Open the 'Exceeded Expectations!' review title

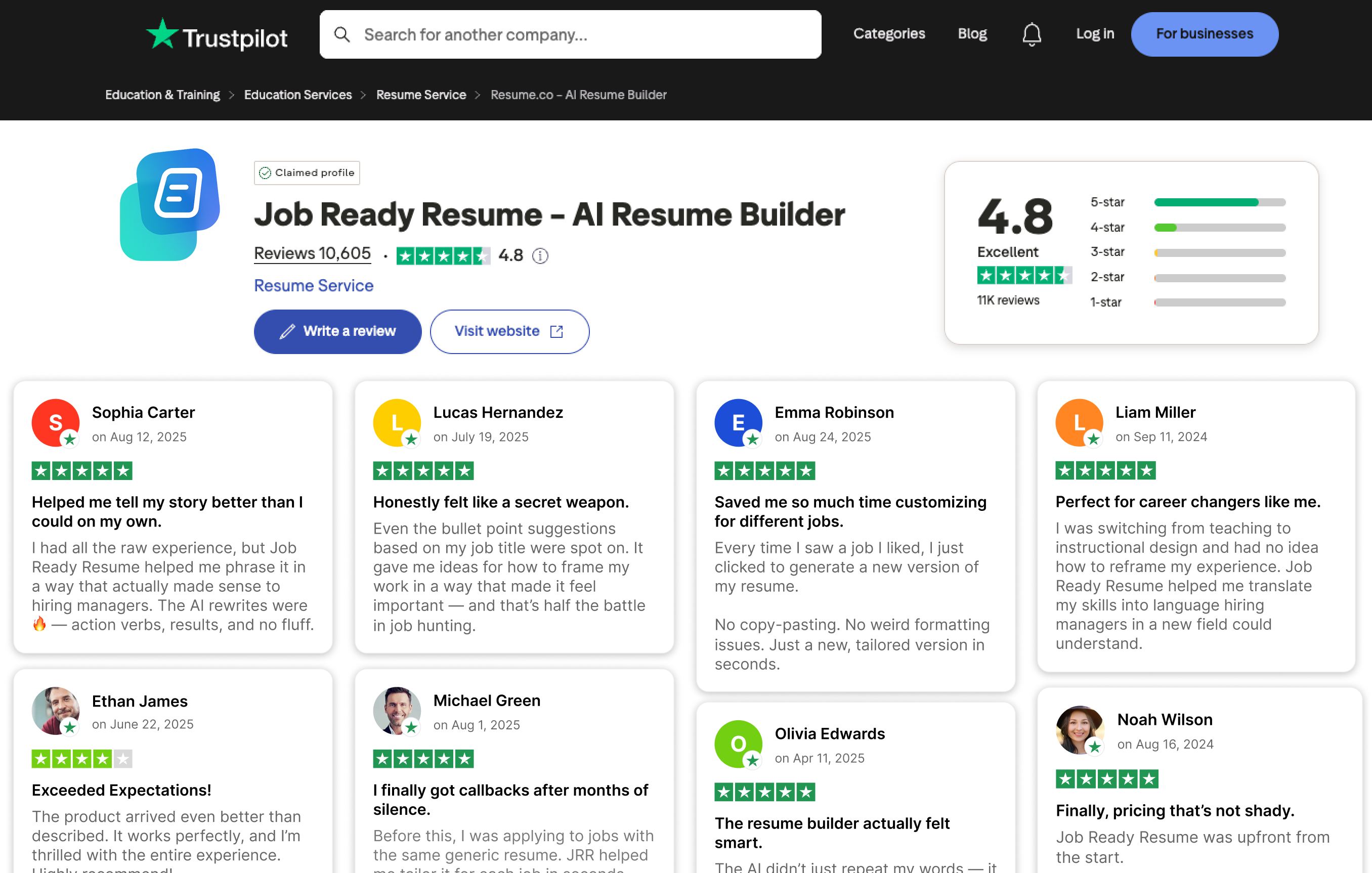pos(121,791)
